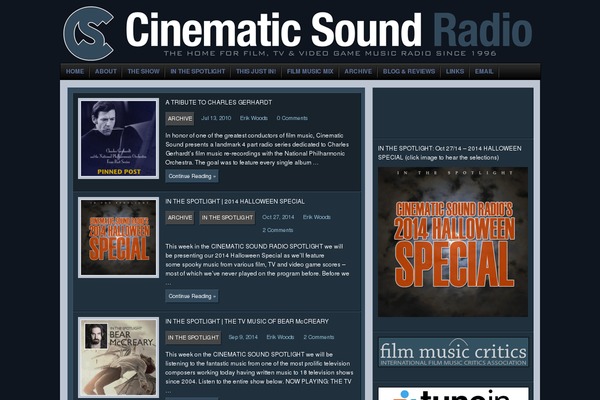Open Halloween Special post thumbnail in list

(119, 237)
